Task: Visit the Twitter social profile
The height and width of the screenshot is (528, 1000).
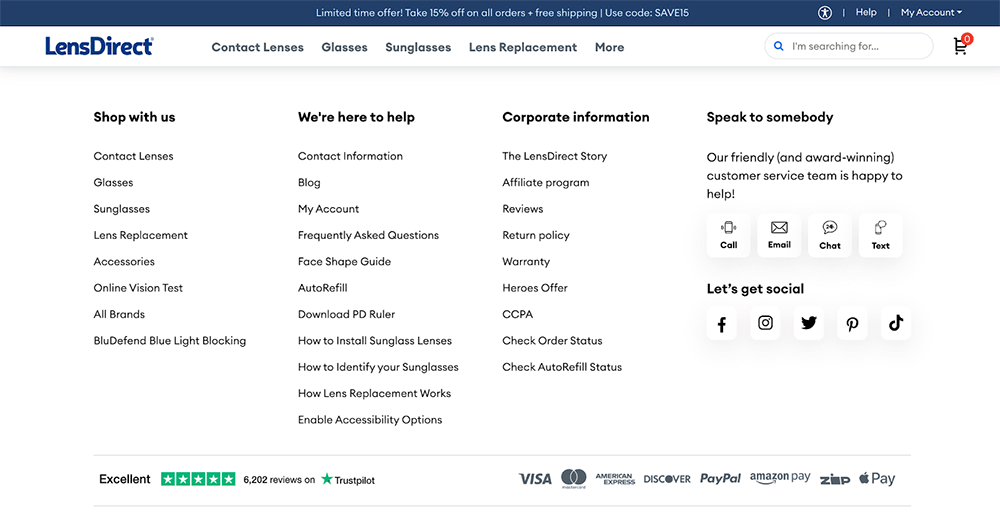Action: coord(809,323)
